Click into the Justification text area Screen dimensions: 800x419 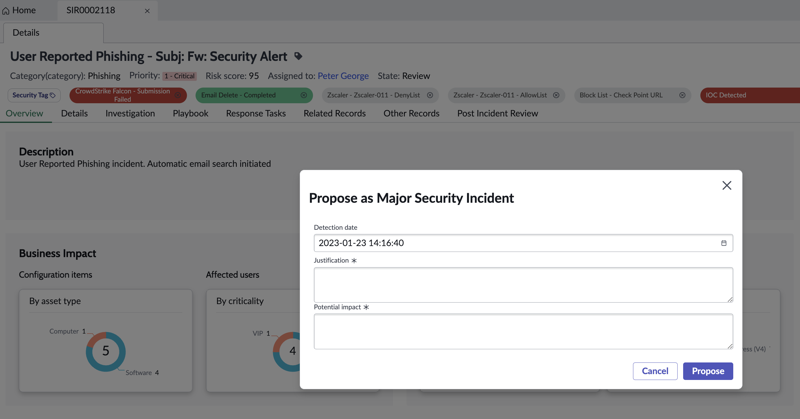tap(523, 285)
